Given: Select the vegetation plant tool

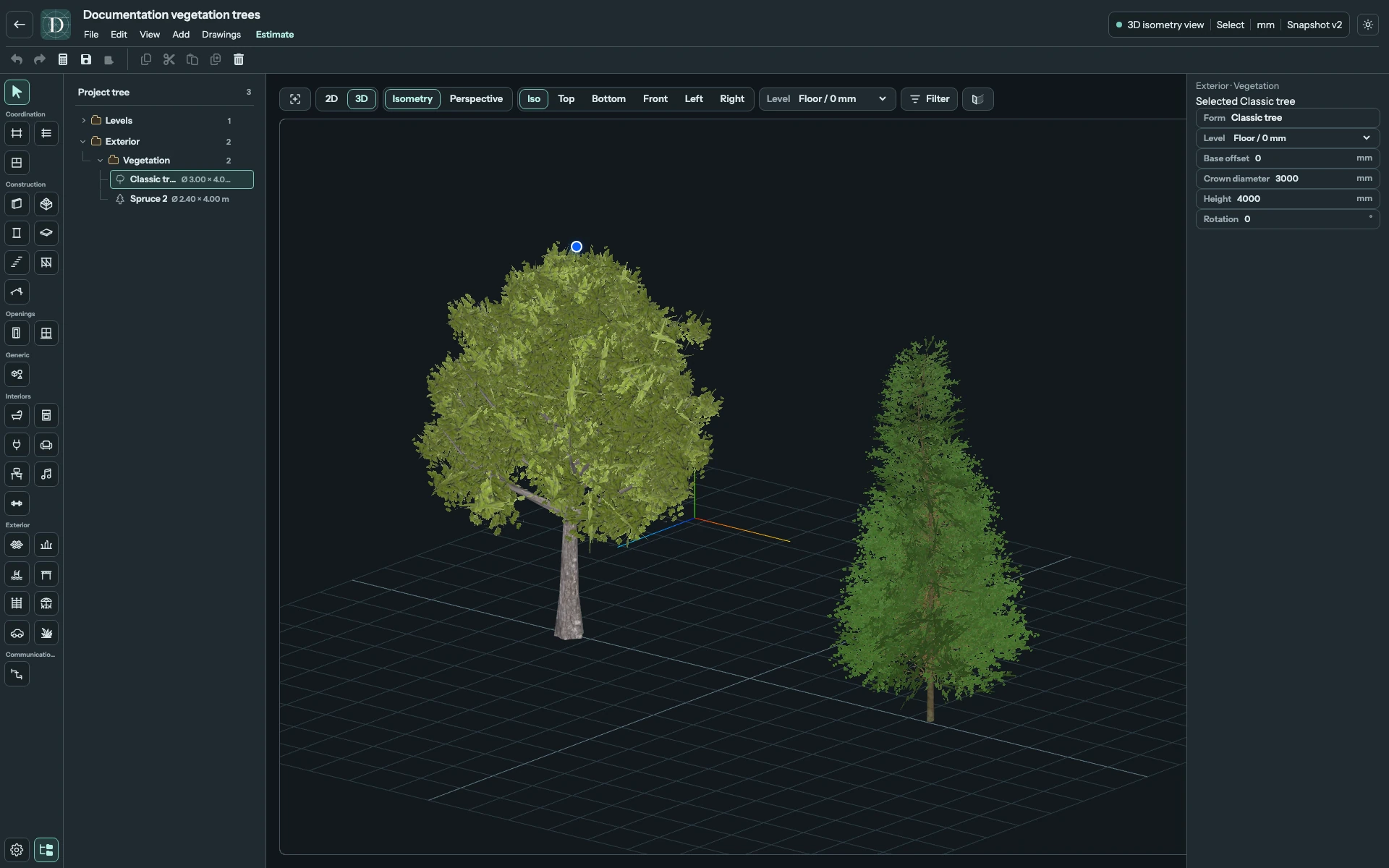Looking at the screenshot, I should 46,633.
